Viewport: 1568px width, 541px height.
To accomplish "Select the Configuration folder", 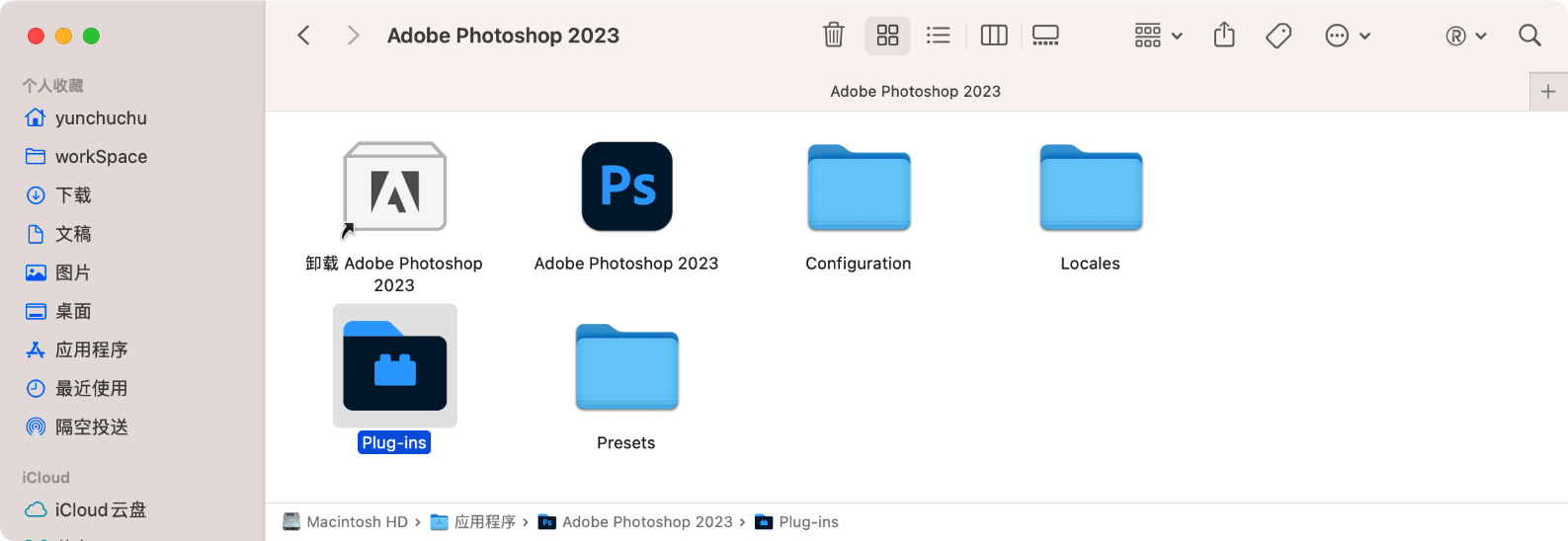I will [x=859, y=188].
